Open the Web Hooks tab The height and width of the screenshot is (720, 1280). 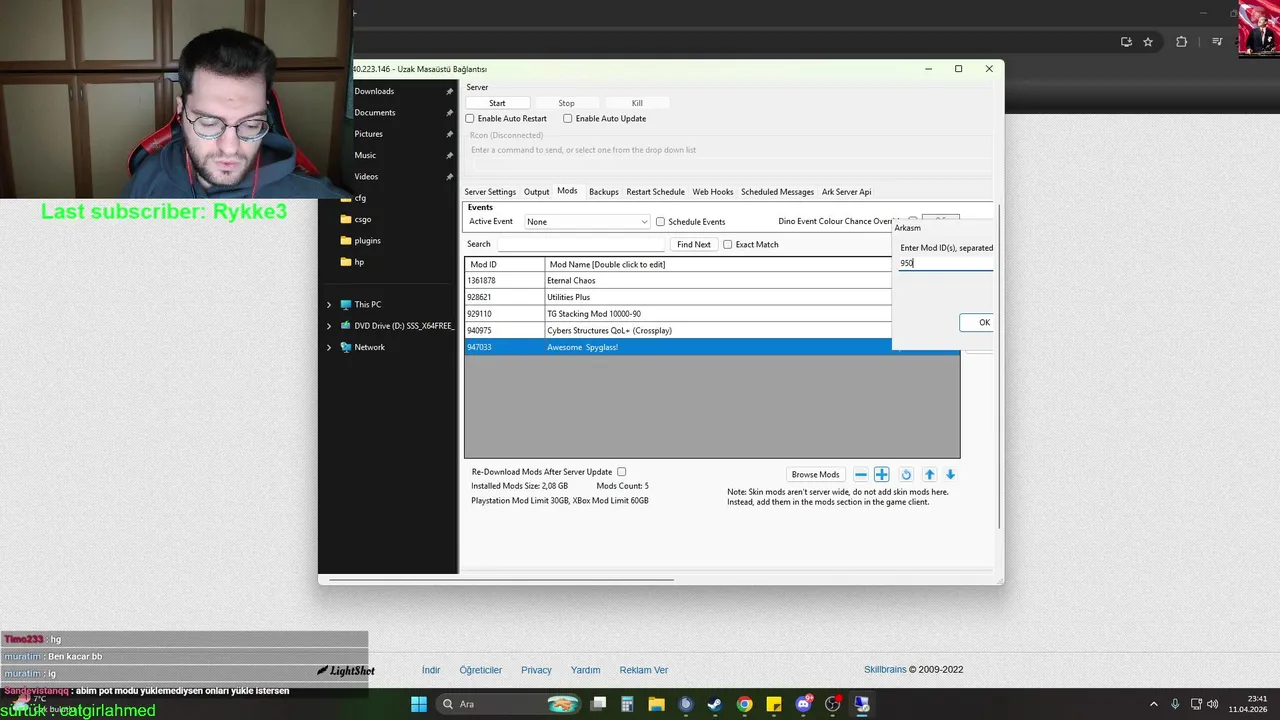[713, 192]
